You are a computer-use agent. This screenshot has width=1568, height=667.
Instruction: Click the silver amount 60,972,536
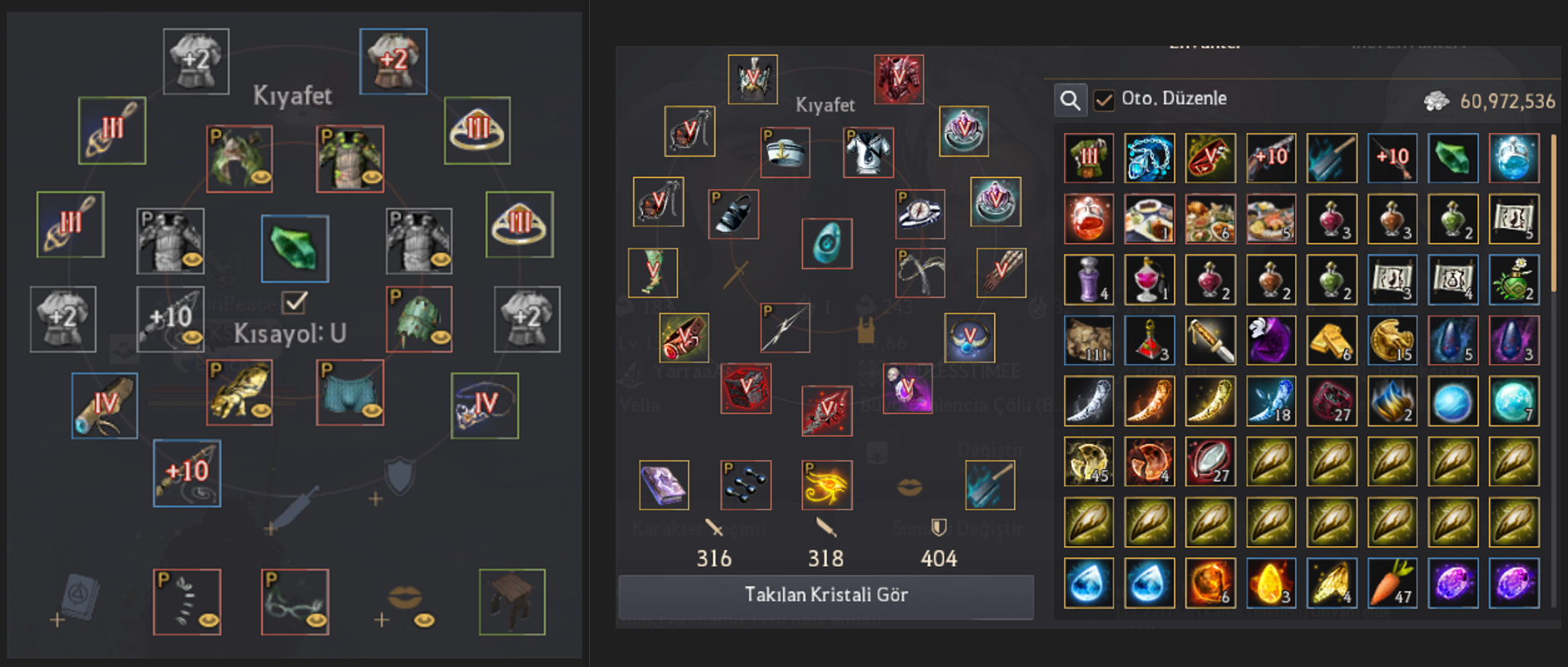click(x=1507, y=101)
